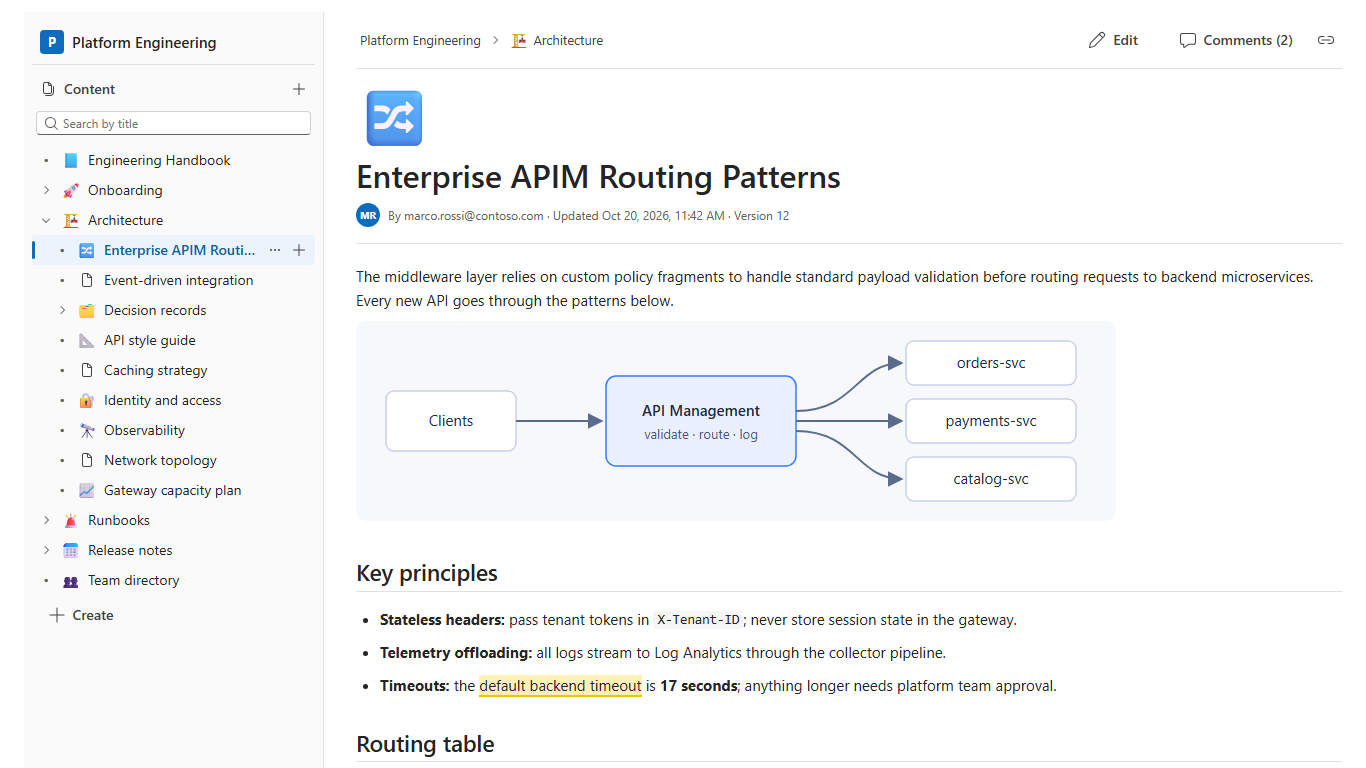Image resolution: width=1366 pixels, height=768 pixels.
Task: Click the copy link icon beside Comments
Action: pos(1326,40)
